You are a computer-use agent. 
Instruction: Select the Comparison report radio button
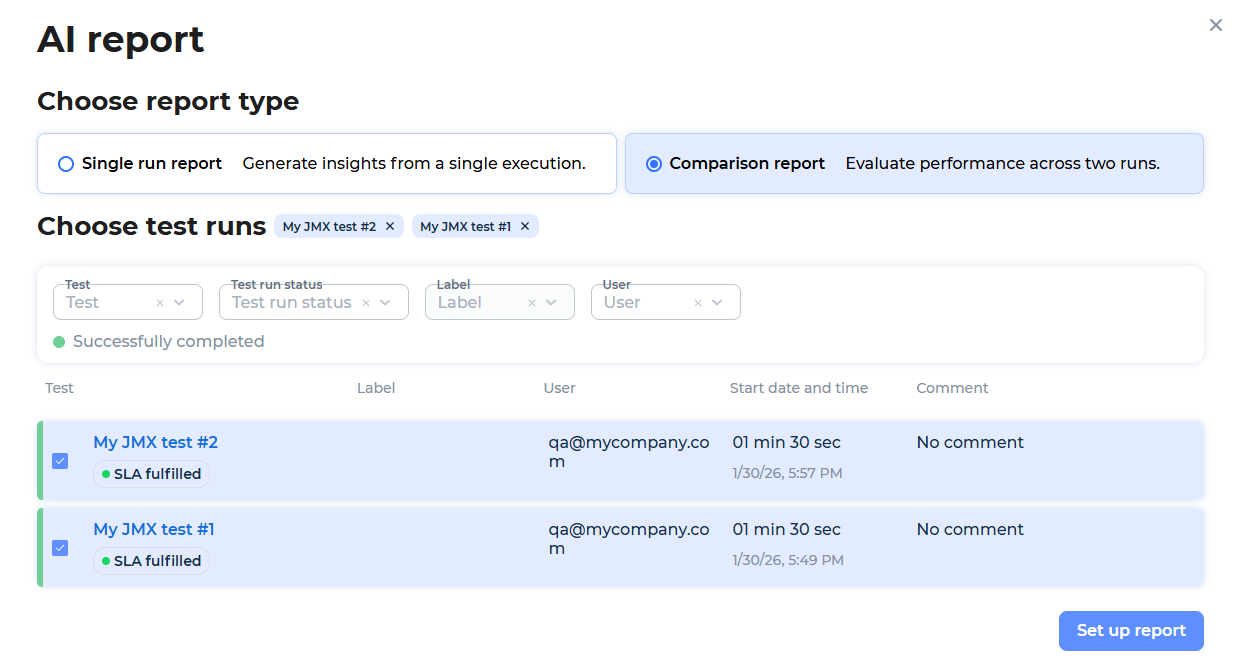pyautogui.click(x=654, y=164)
